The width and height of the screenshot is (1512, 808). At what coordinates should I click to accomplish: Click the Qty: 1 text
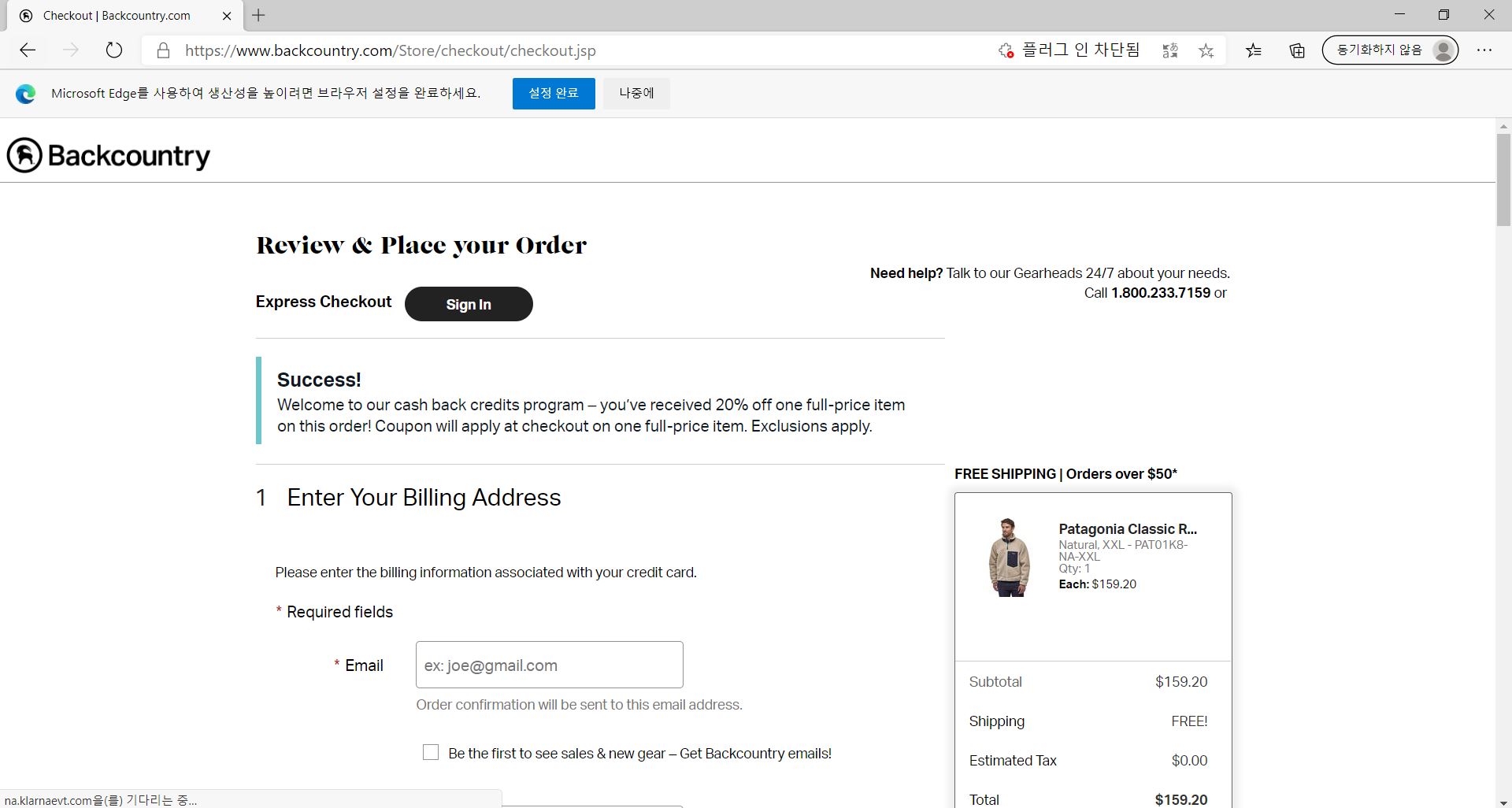pyautogui.click(x=1074, y=569)
